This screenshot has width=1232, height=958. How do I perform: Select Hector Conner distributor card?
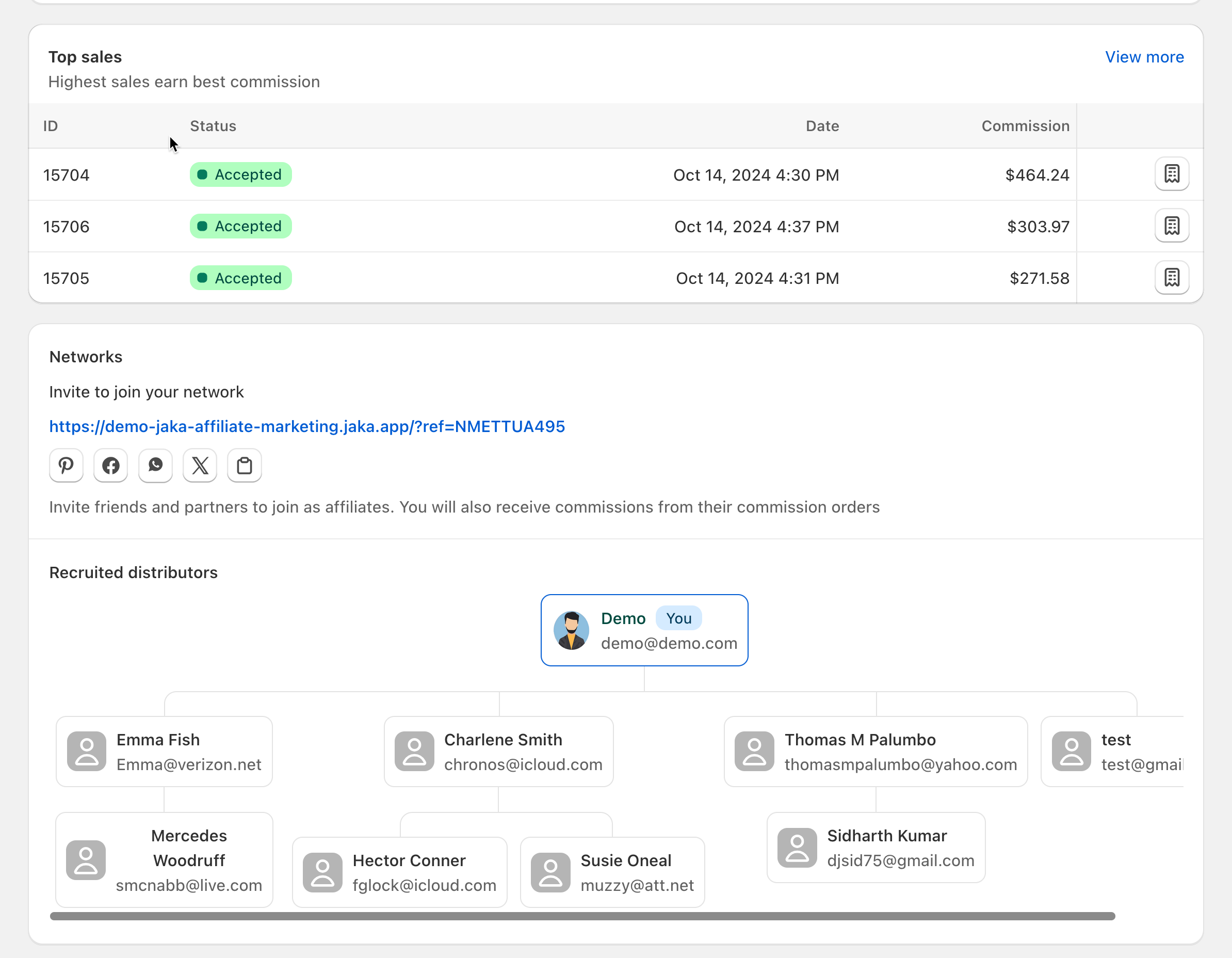tap(399, 872)
